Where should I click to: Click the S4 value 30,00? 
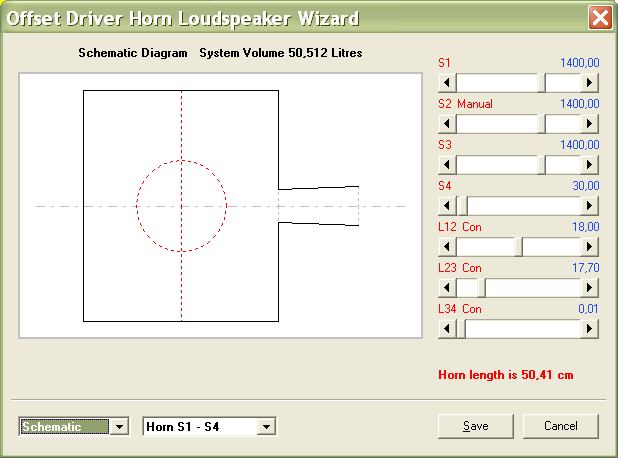click(x=586, y=186)
